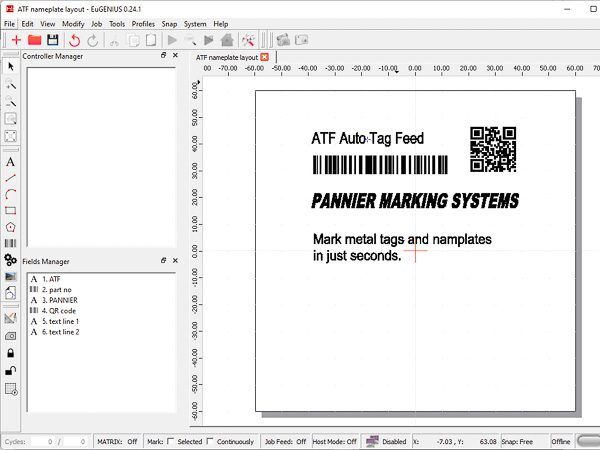
Task: Save the layout using the floppy disk icon
Action: 52,40
